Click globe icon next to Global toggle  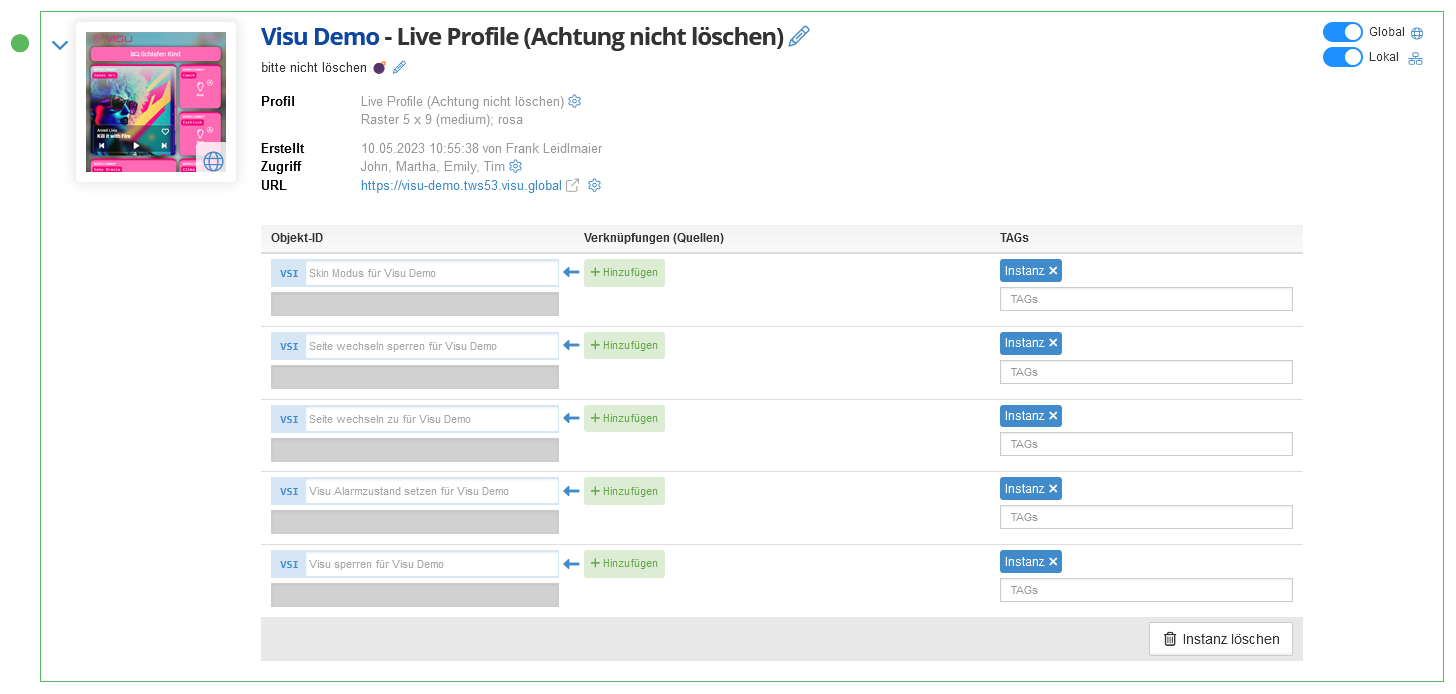1416,33
